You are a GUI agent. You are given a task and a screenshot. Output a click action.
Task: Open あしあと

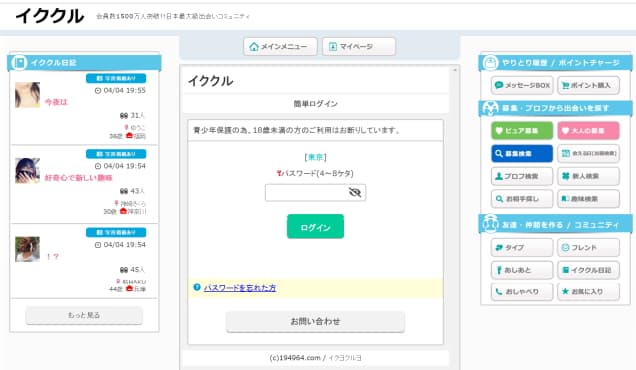click(522, 270)
